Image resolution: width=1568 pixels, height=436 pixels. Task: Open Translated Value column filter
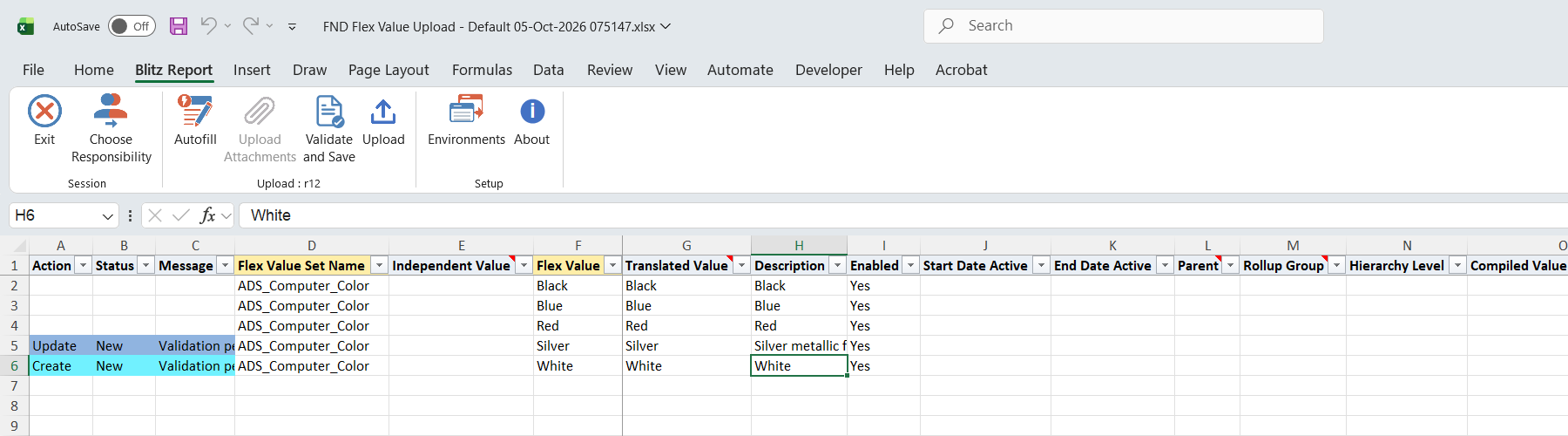pos(742,265)
